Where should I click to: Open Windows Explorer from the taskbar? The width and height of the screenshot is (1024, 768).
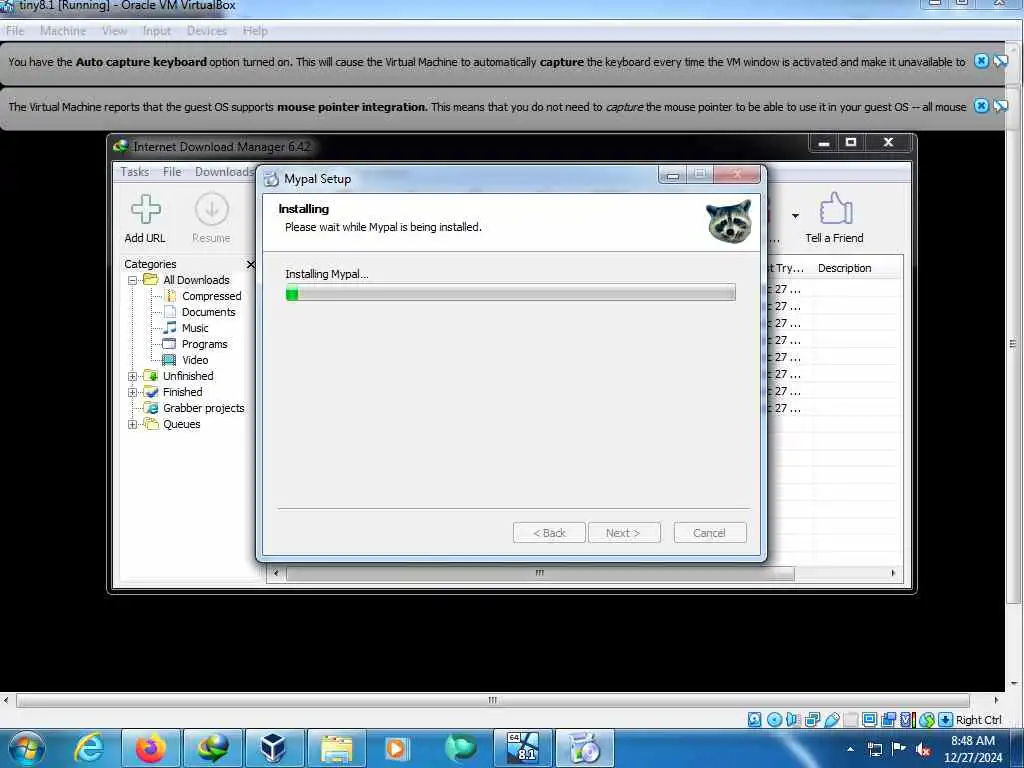pos(336,748)
